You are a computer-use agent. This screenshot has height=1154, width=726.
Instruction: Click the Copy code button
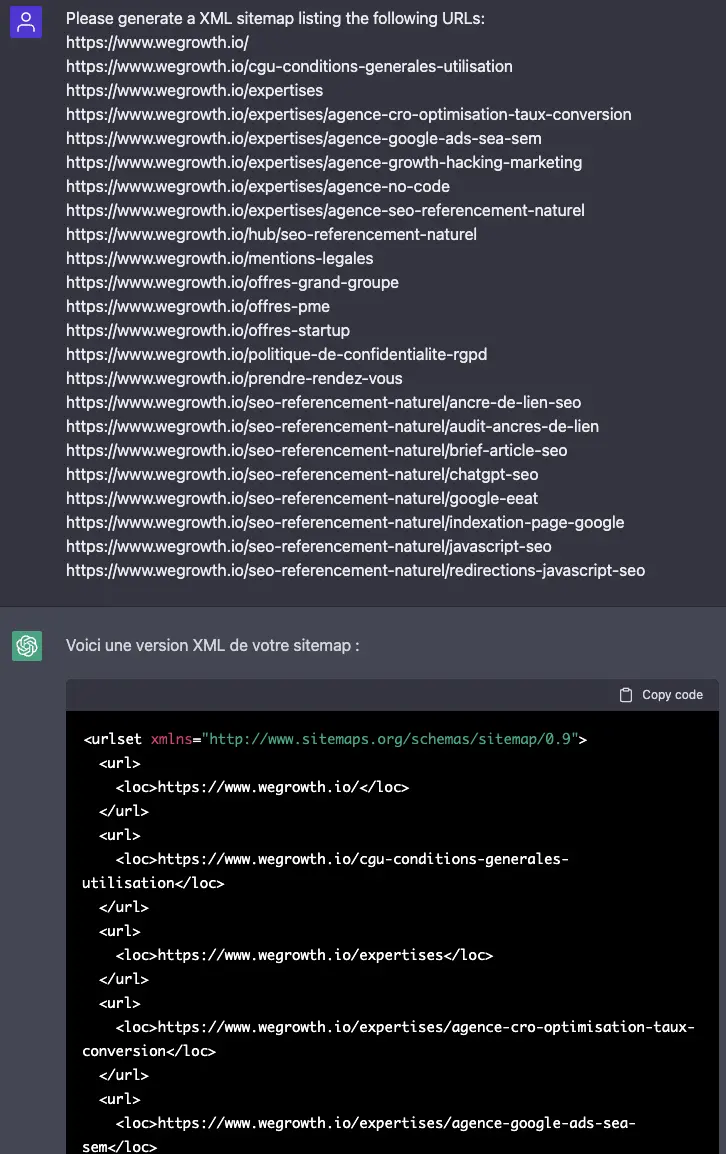coord(661,695)
